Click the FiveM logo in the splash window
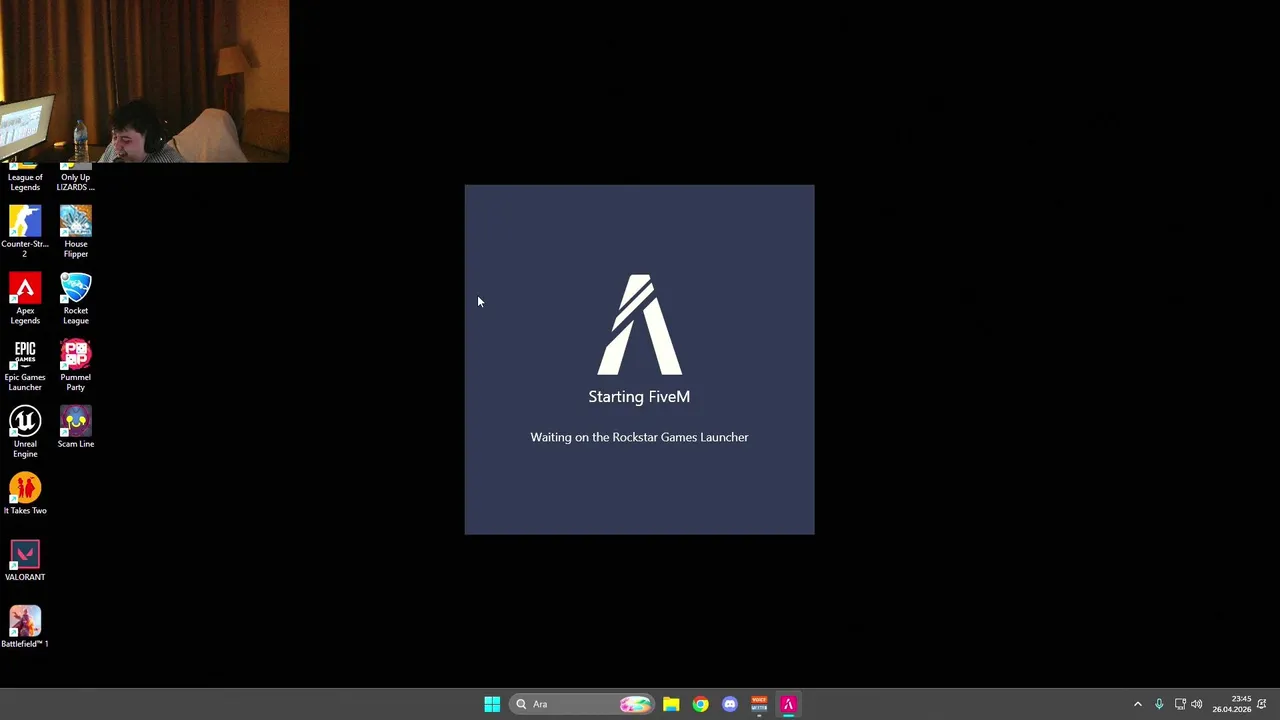The height and width of the screenshot is (720, 1280). [x=640, y=325]
